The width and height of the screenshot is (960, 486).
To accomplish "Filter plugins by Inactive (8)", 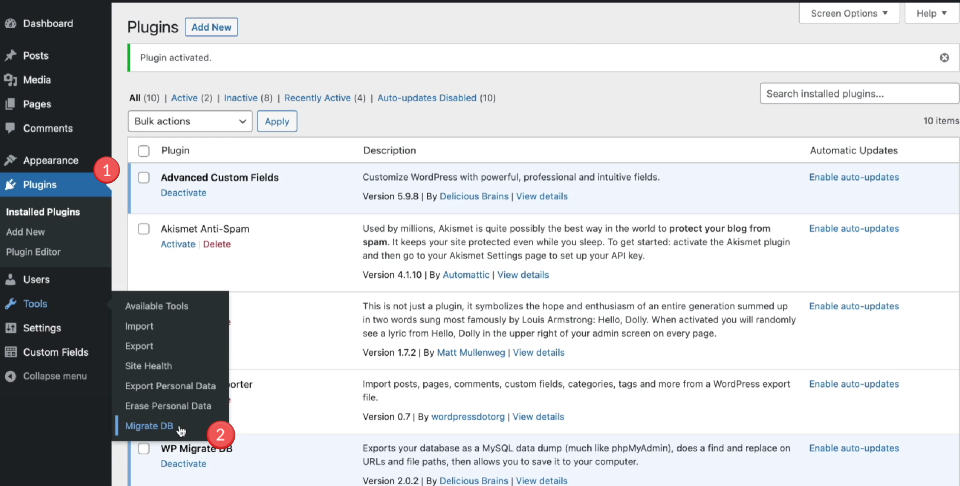I will click(248, 98).
